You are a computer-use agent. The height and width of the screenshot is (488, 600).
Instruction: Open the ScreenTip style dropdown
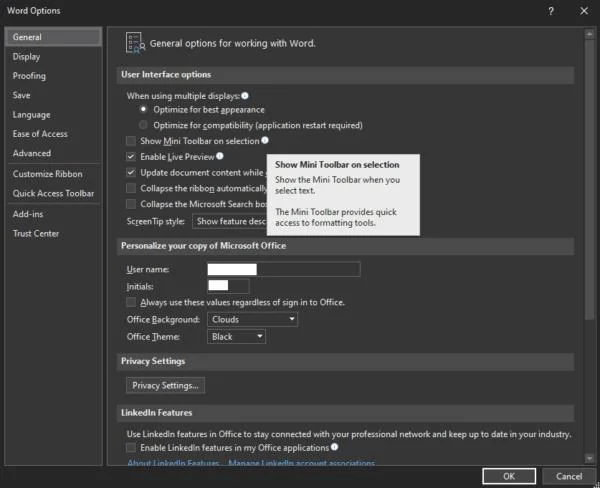(x=230, y=221)
